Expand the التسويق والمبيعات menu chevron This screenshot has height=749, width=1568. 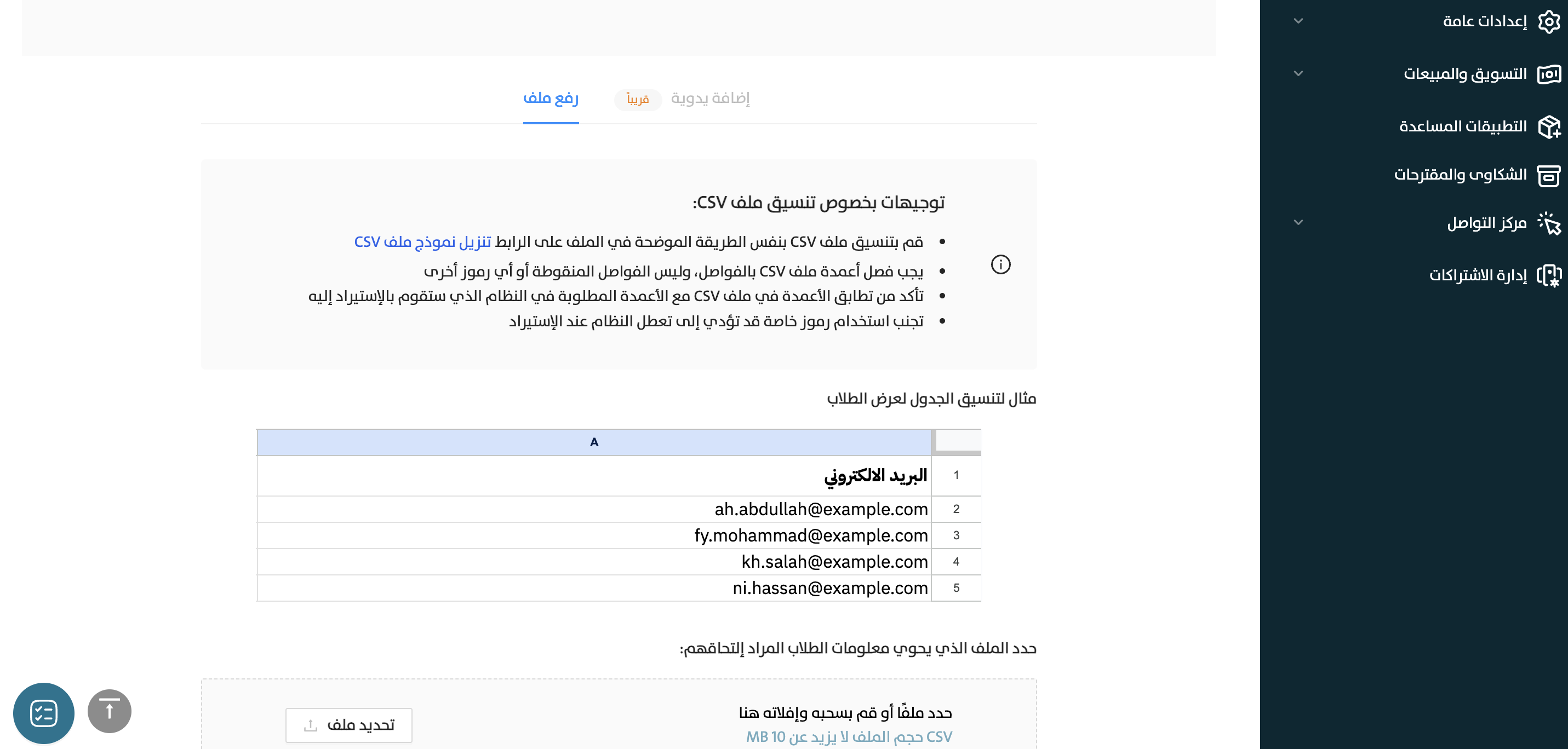(1298, 73)
